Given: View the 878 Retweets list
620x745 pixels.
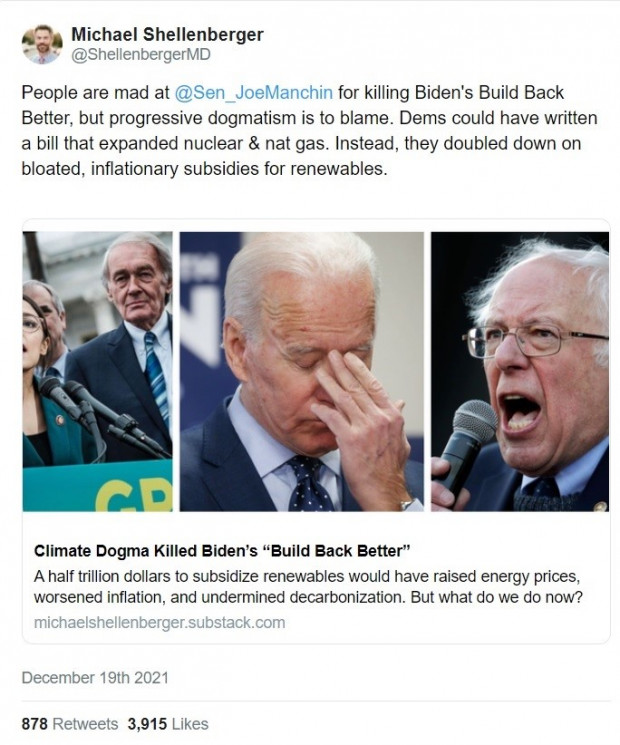Looking at the screenshot, I should tap(70, 724).
